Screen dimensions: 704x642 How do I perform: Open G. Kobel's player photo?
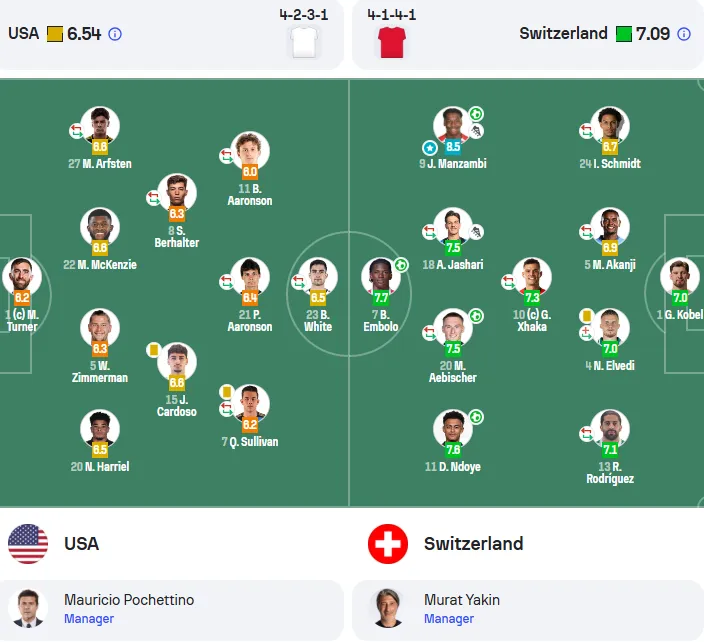680,277
